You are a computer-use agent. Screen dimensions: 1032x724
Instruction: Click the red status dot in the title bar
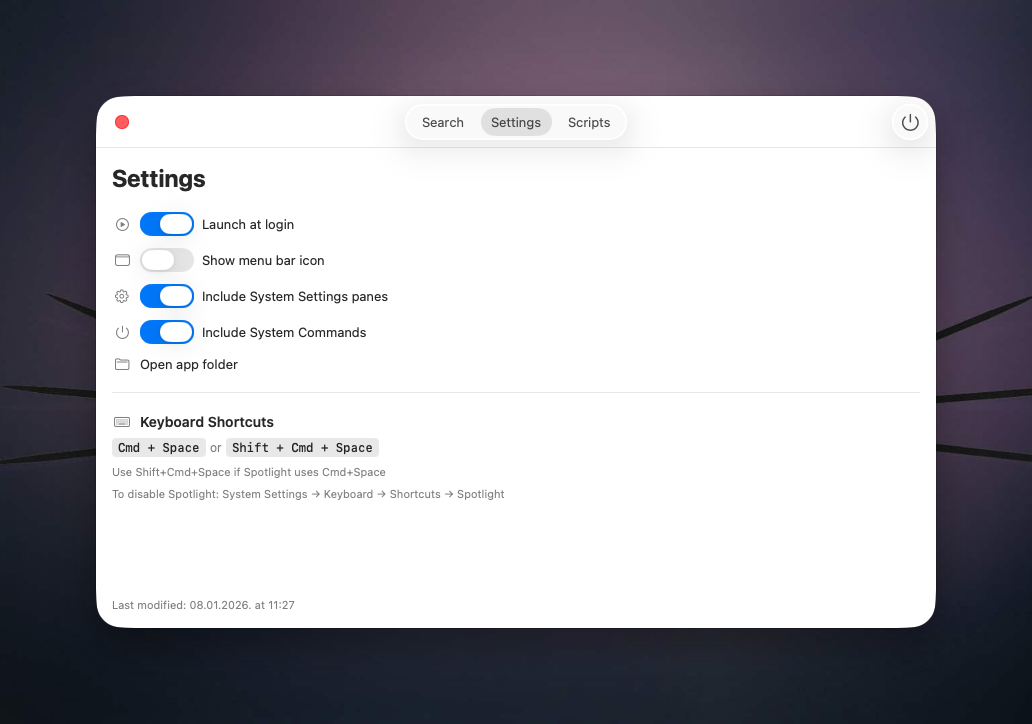122,122
